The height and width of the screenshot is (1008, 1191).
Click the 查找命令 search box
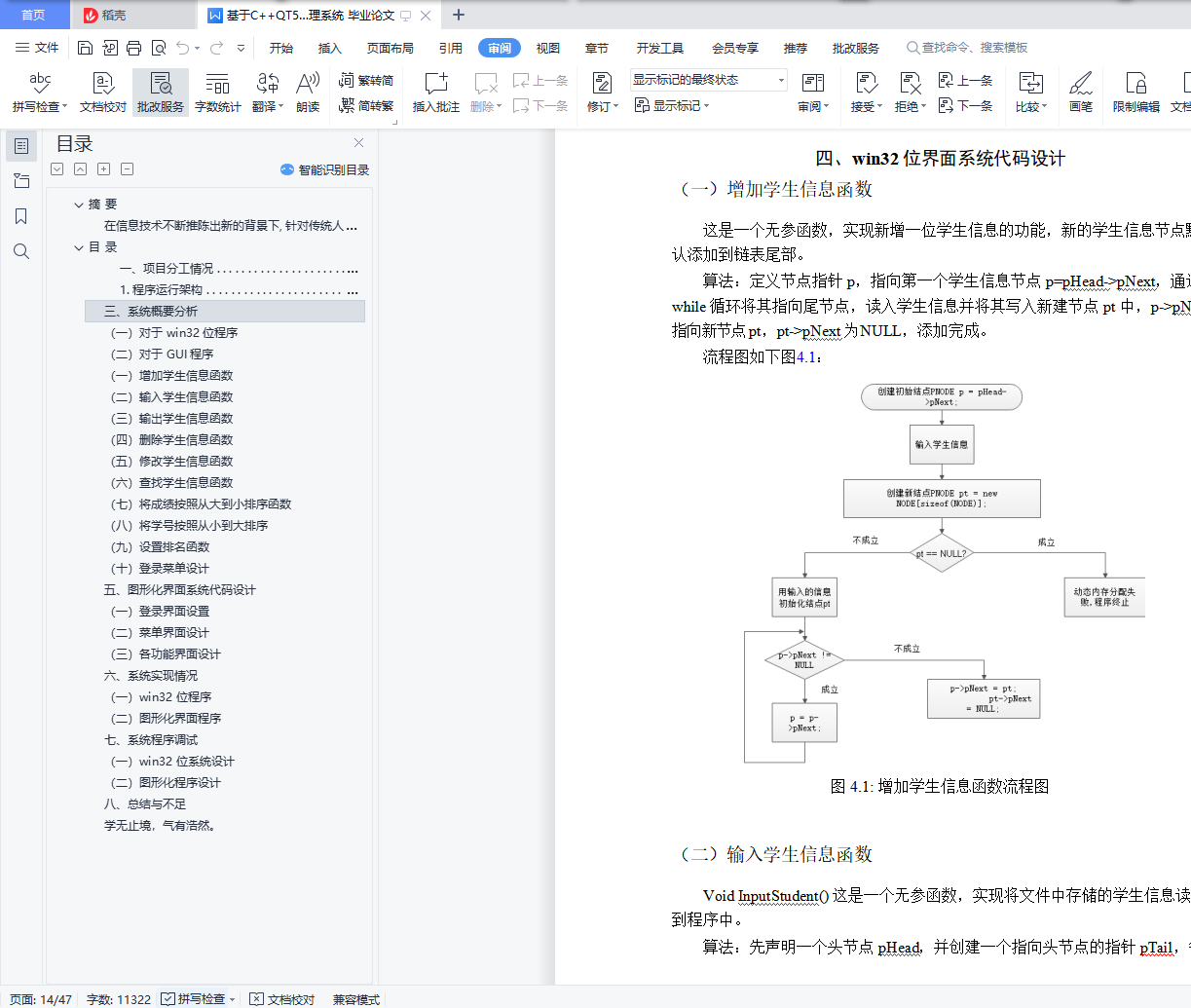(969, 48)
